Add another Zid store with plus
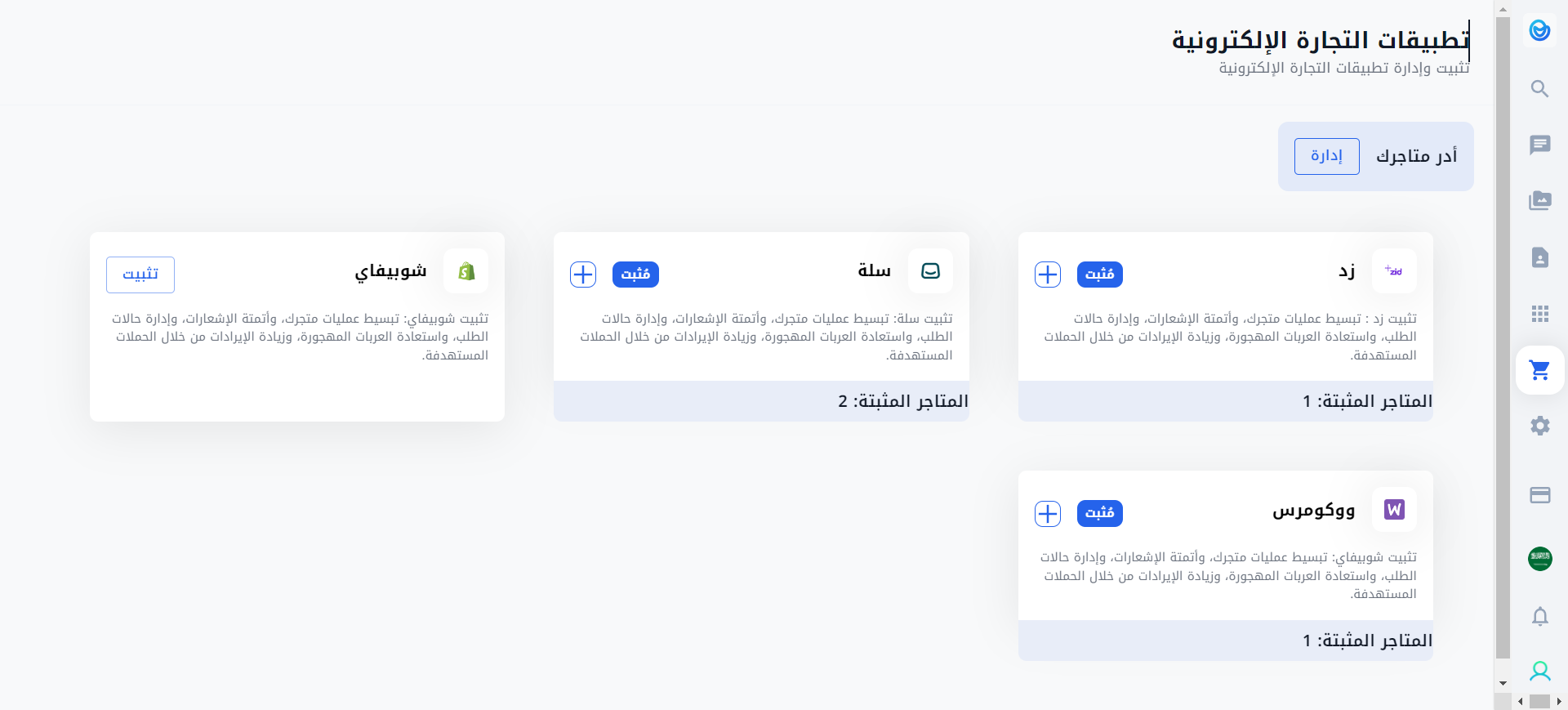1568x710 pixels. pyautogui.click(x=1047, y=275)
